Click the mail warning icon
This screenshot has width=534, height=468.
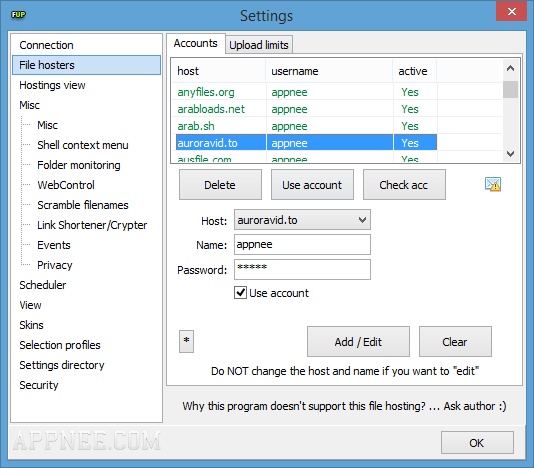[x=493, y=184]
